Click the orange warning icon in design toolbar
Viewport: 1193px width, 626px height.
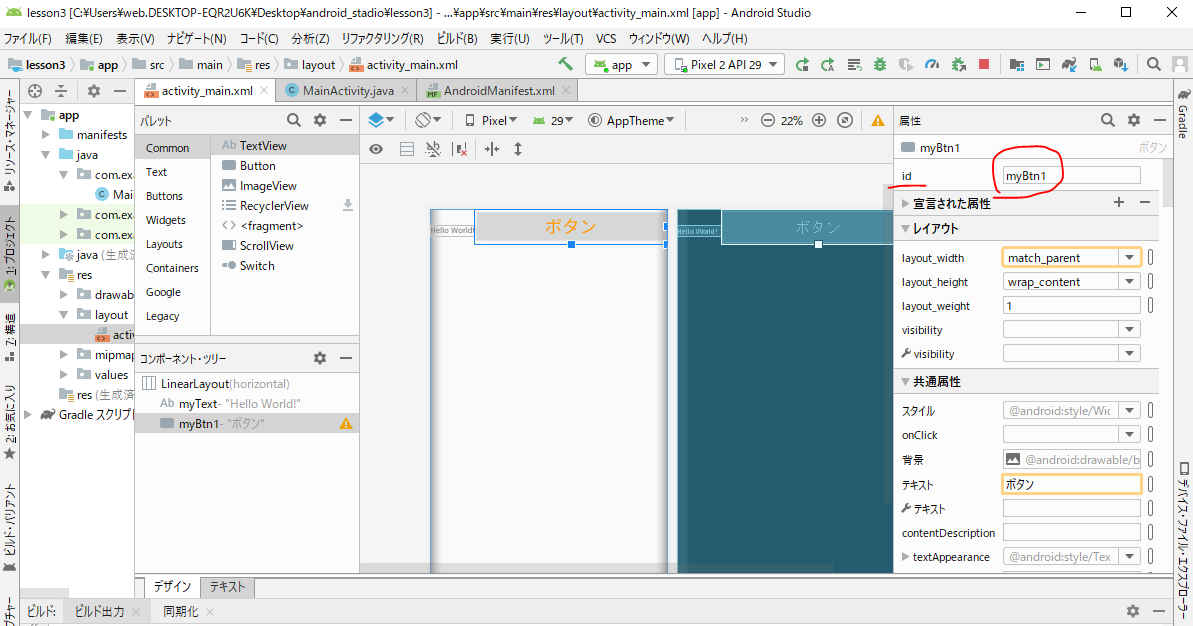click(x=878, y=120)
